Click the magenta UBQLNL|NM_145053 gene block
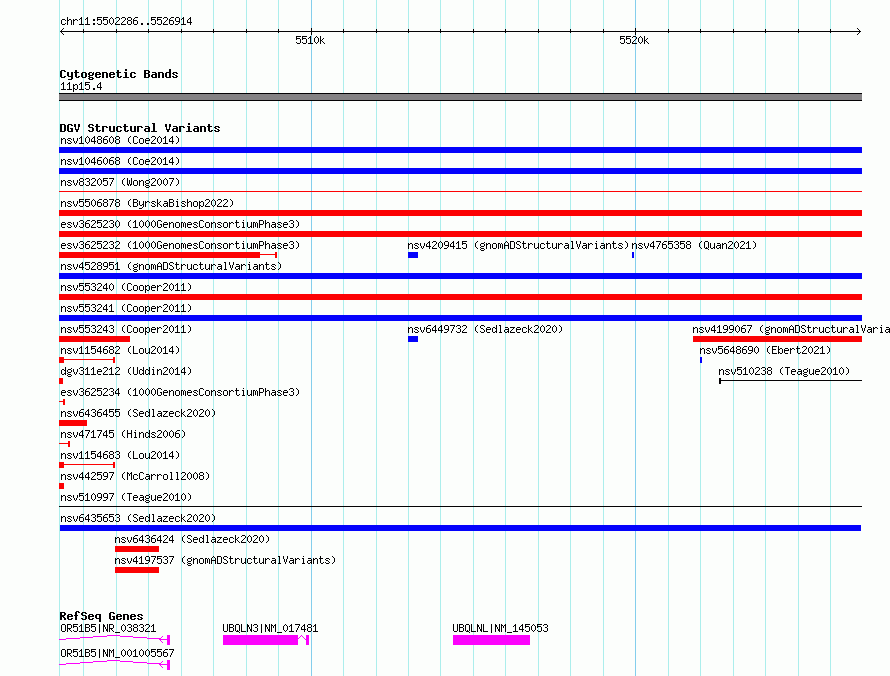The width and height of the screenshot is (890, 676). point(491,640)
